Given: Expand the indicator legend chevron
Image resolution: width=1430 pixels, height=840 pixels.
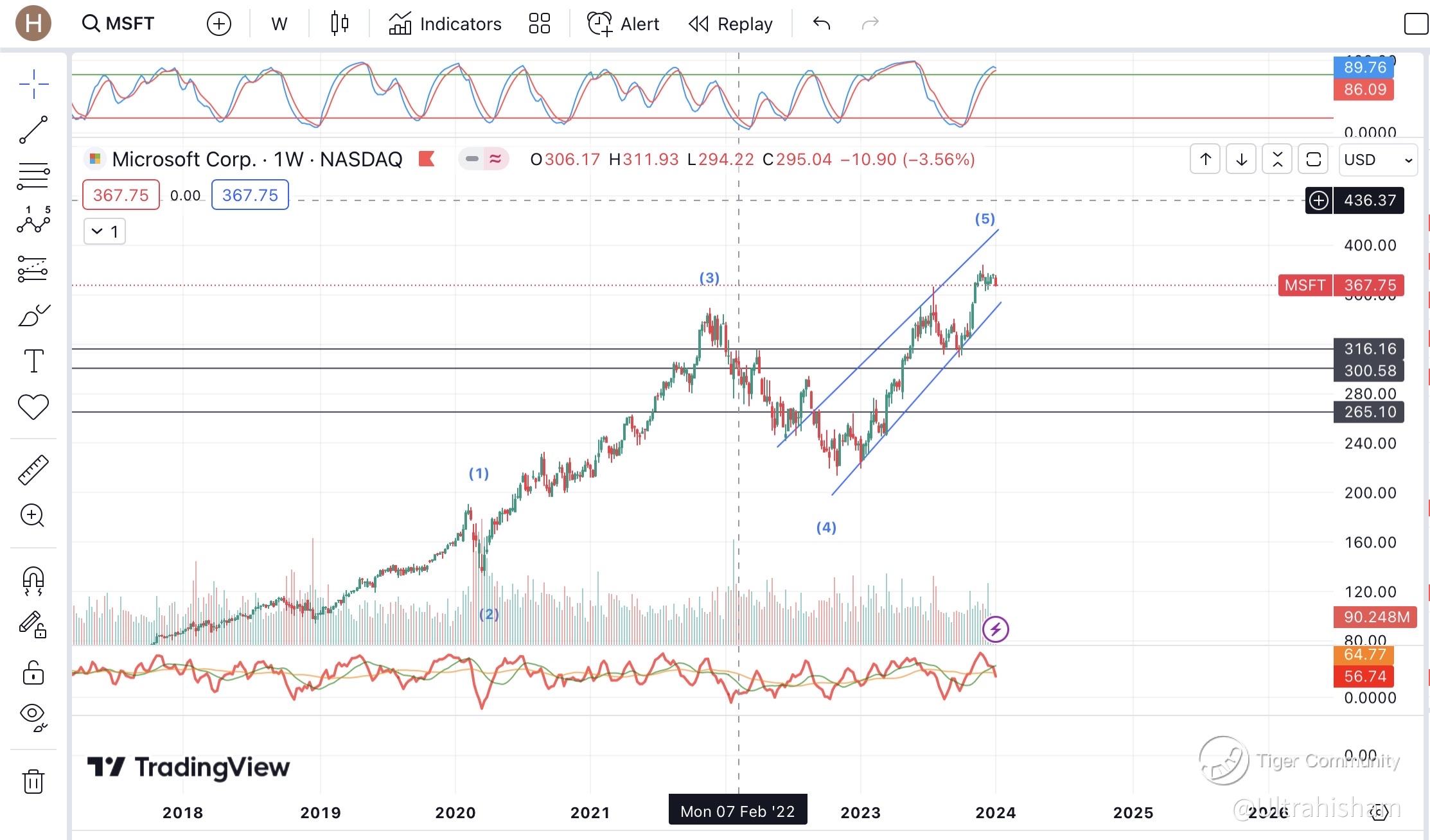Looking at the screenshot, I should tap(104, 231).
